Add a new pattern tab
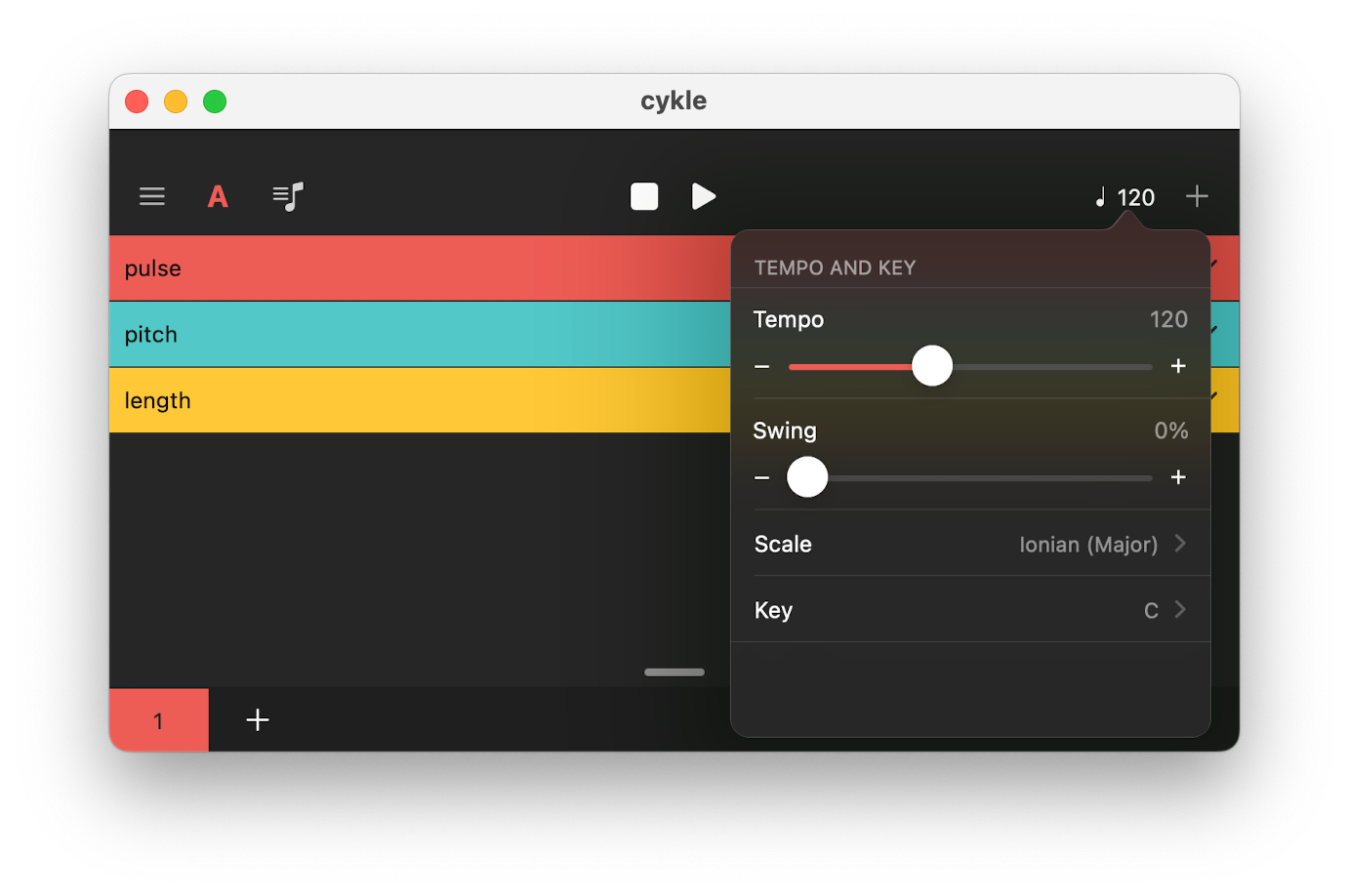1349x896 pixels. (x=258, y=720)
